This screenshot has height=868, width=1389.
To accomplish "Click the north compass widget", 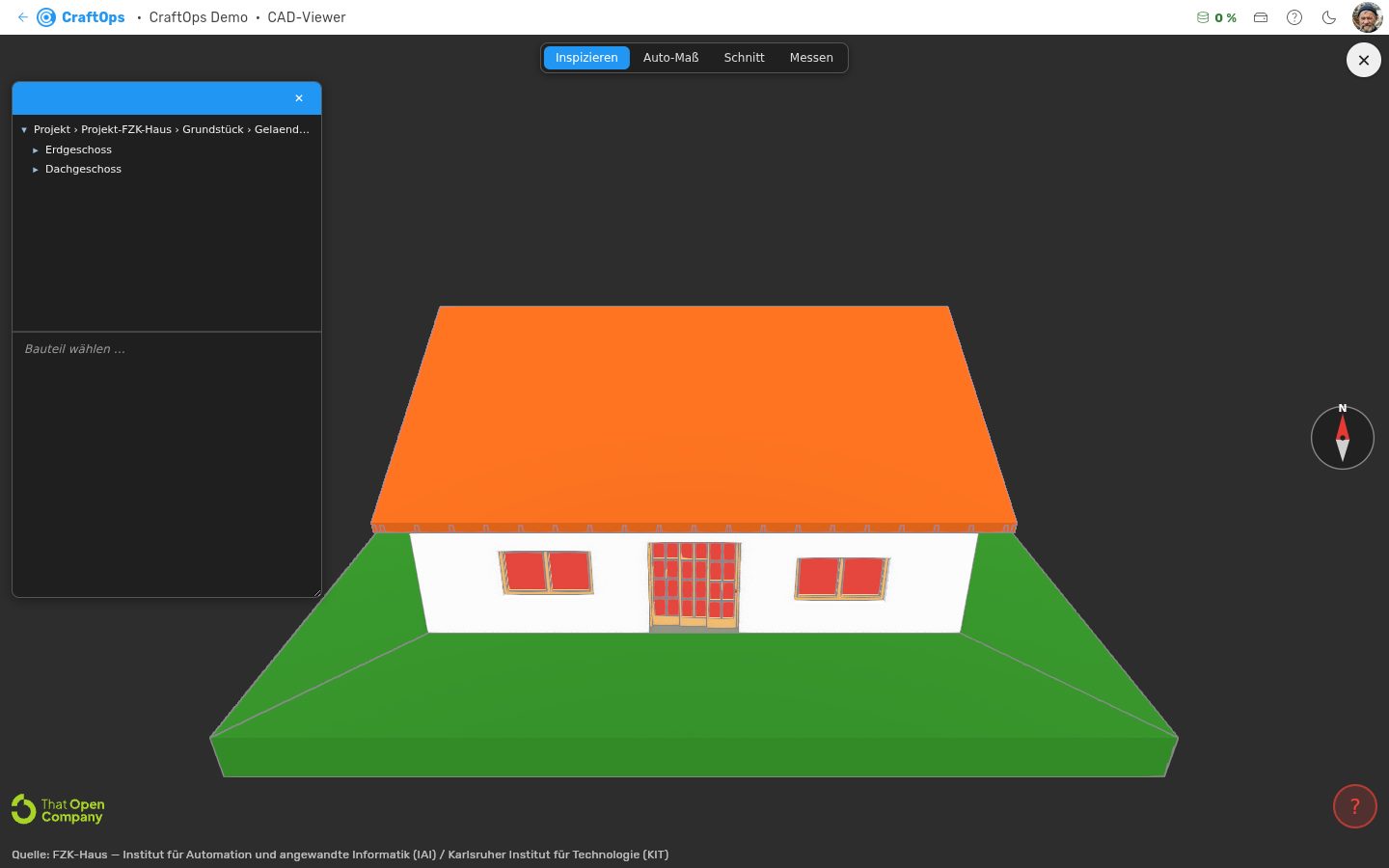I will click(x=1343, y=438).
